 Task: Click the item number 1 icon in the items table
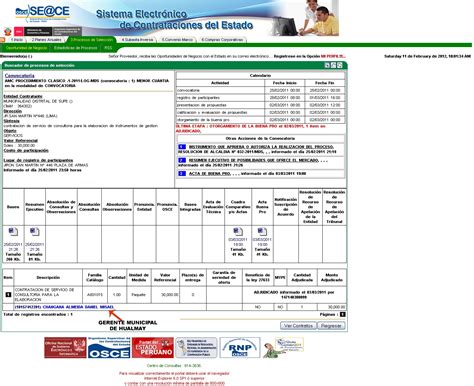coord(8,295)
